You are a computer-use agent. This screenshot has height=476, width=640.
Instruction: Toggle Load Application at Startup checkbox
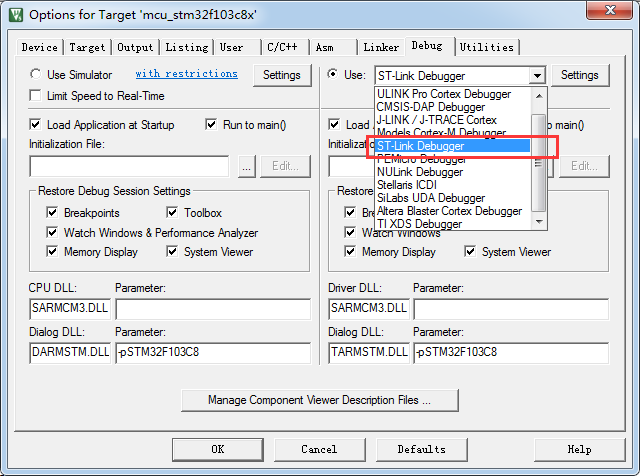pos(36,125)
